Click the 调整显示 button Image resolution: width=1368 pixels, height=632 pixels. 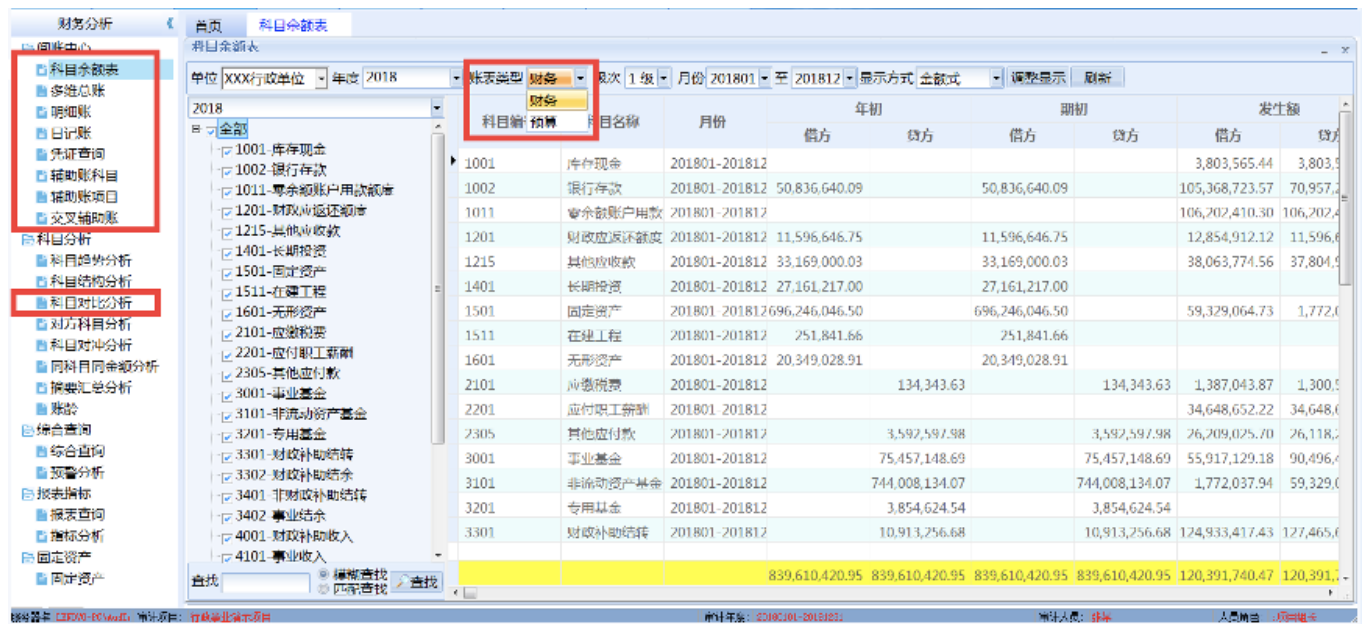coord(1037,78)
